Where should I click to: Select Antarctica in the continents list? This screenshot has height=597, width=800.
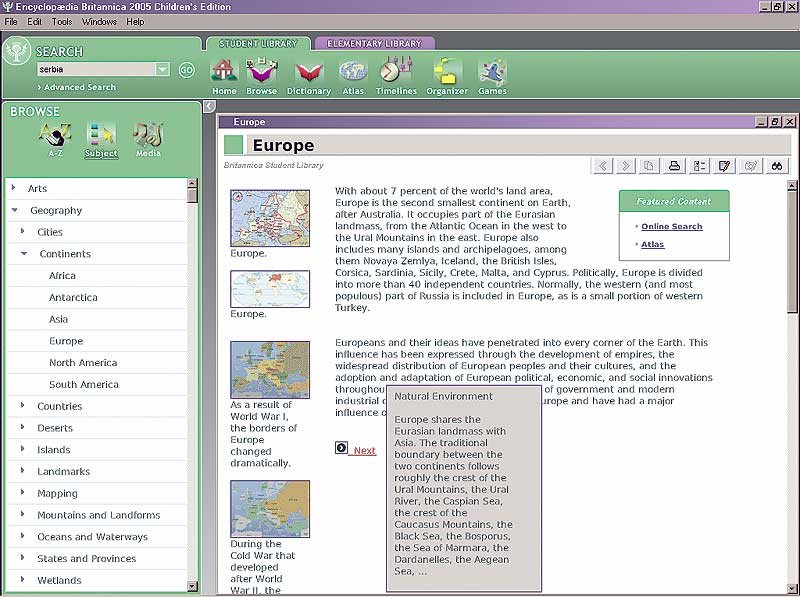click(x=73, y=297)
